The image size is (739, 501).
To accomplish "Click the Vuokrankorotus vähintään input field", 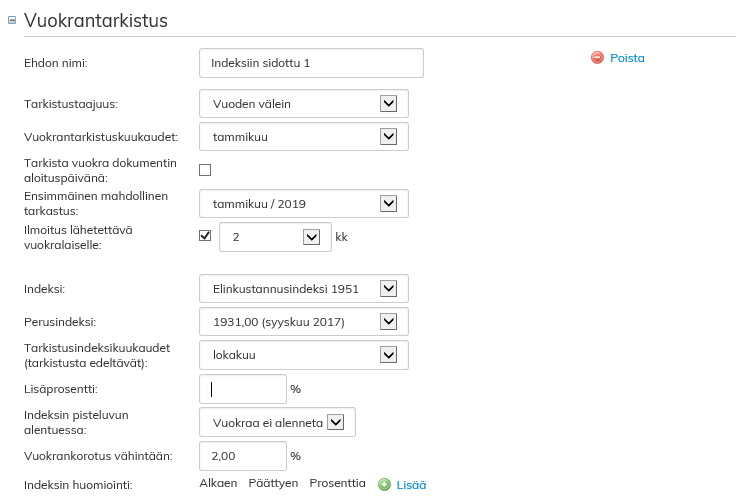I will tap(243, 456).
